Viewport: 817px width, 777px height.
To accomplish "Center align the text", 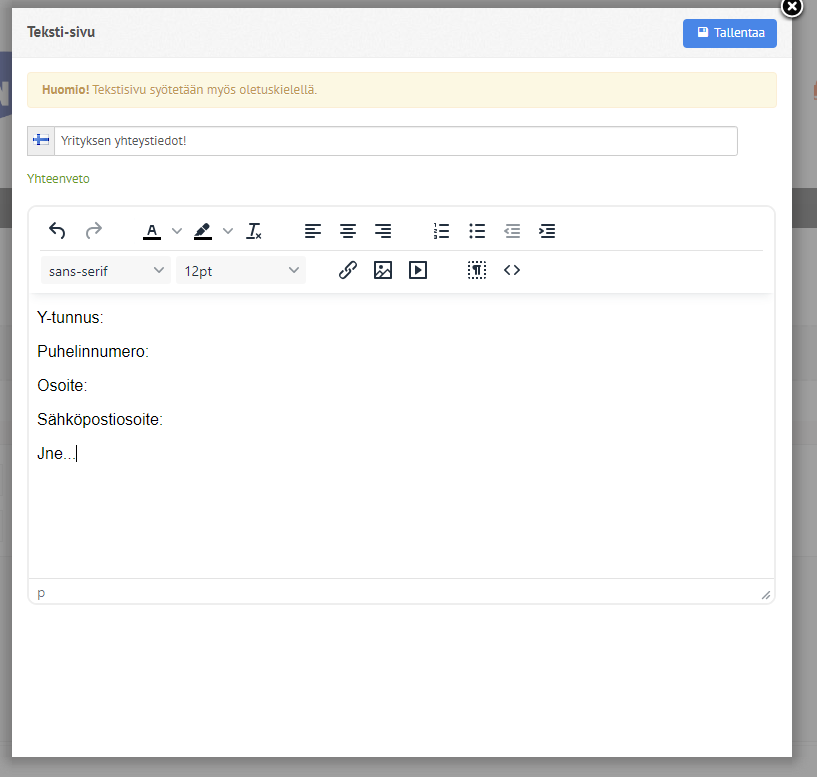I will tap(348, 231).
